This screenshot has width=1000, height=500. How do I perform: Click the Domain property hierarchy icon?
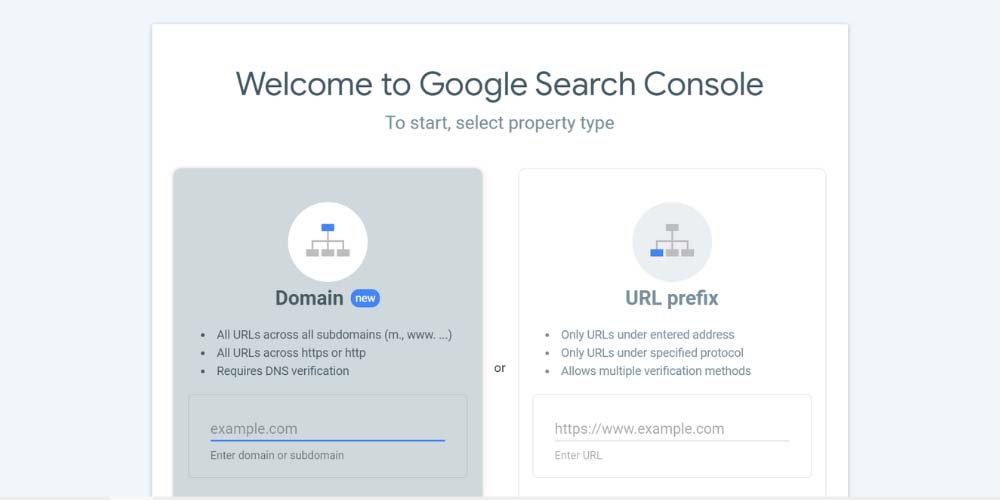328,242
